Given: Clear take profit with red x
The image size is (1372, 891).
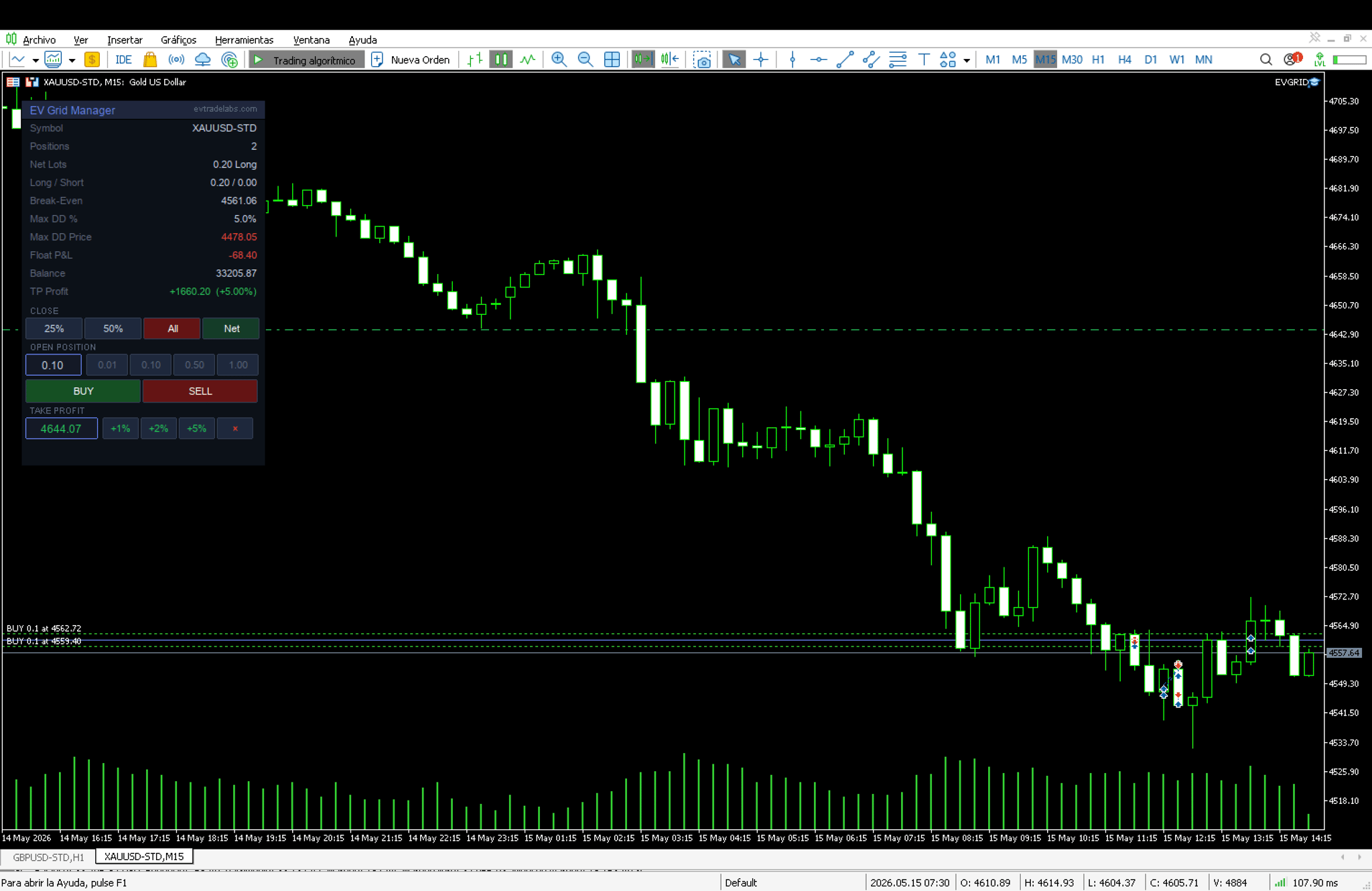Looking at the screenshot, I should [x=235, y=429].
